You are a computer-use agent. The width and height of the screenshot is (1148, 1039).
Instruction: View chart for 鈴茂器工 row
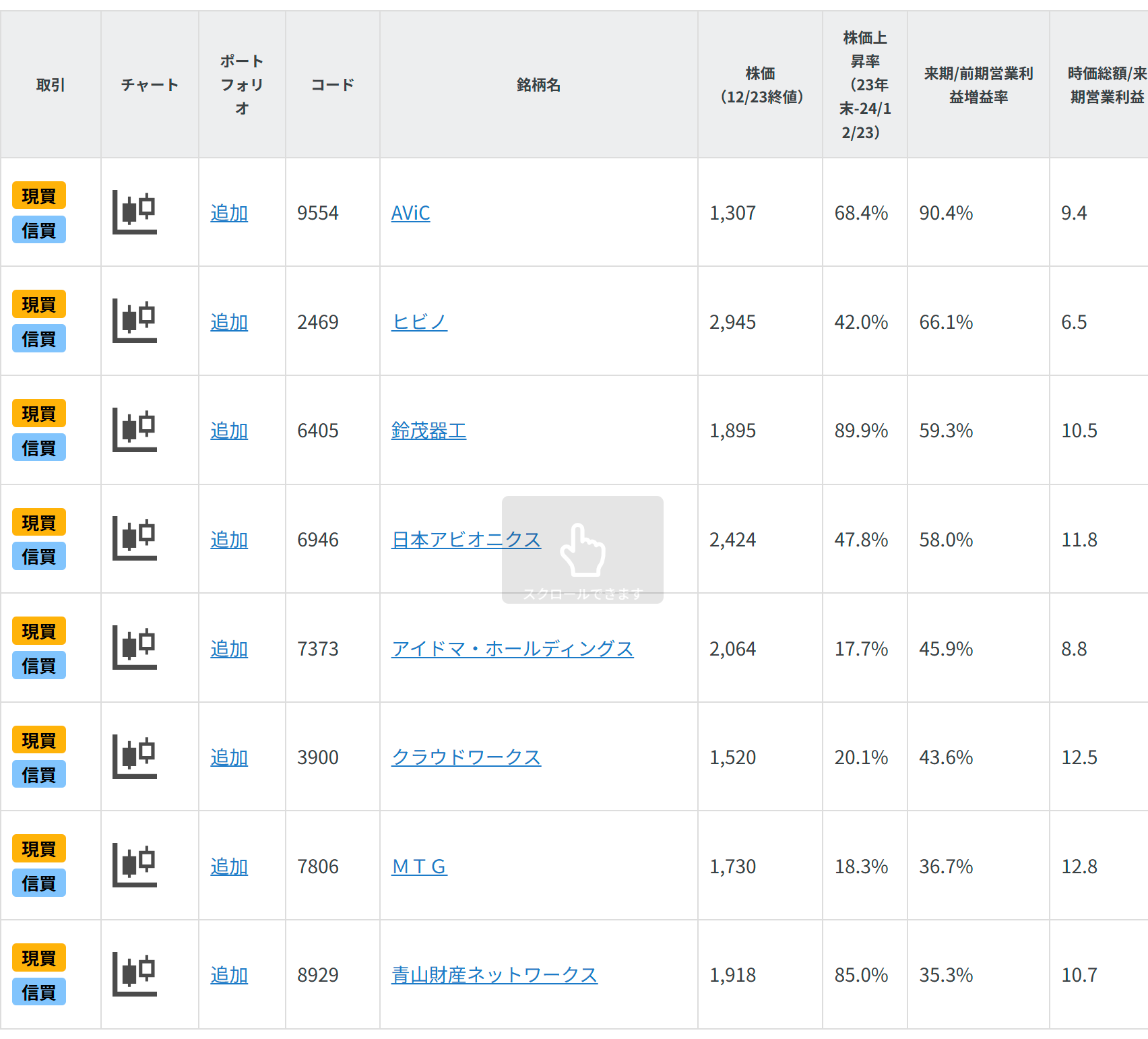click(x=135, y=430)
